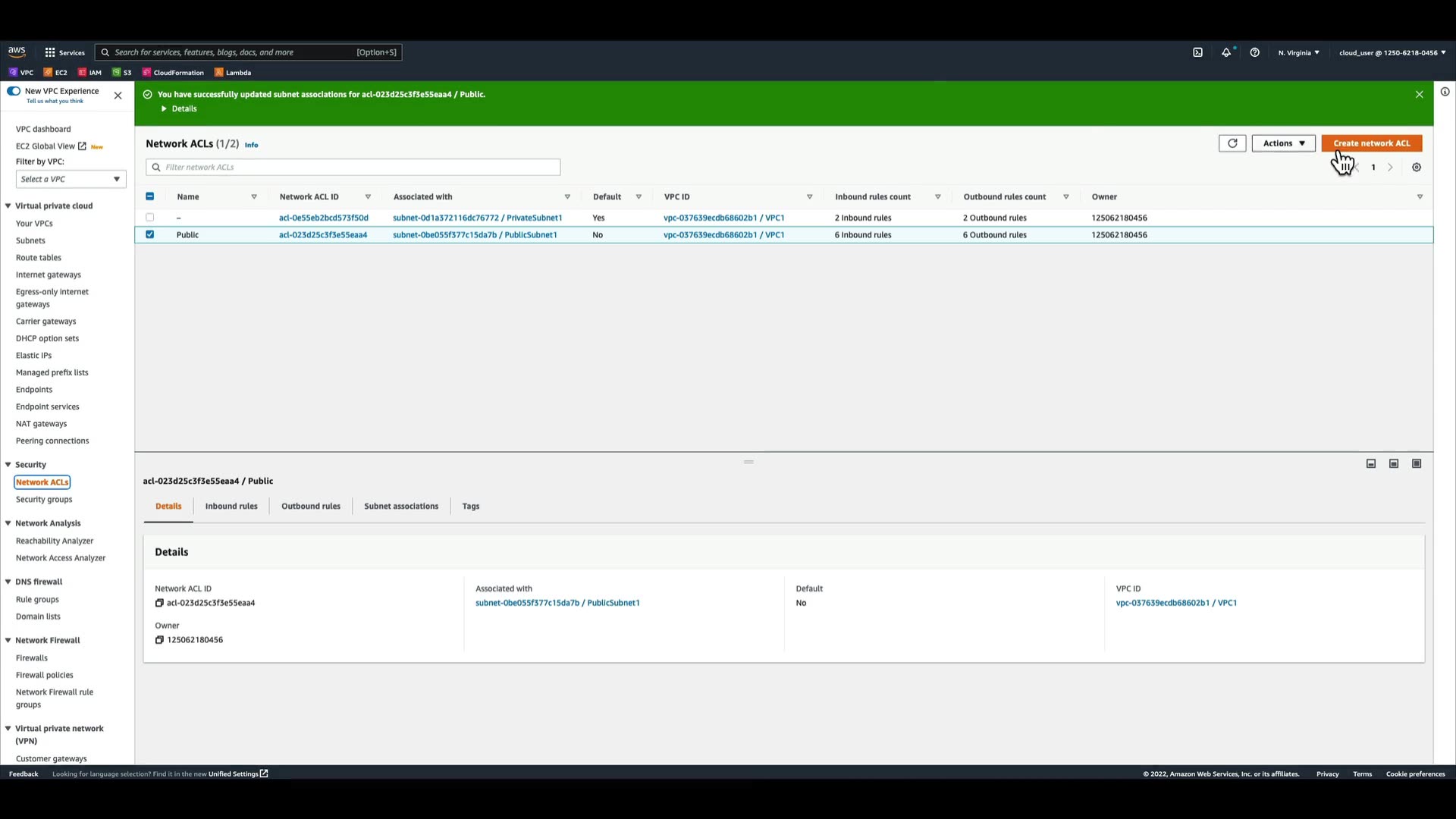Viewport: 1456px width, 819px height.
Task: Open the Actions dropdown
Action: (x=1283, y=143)
